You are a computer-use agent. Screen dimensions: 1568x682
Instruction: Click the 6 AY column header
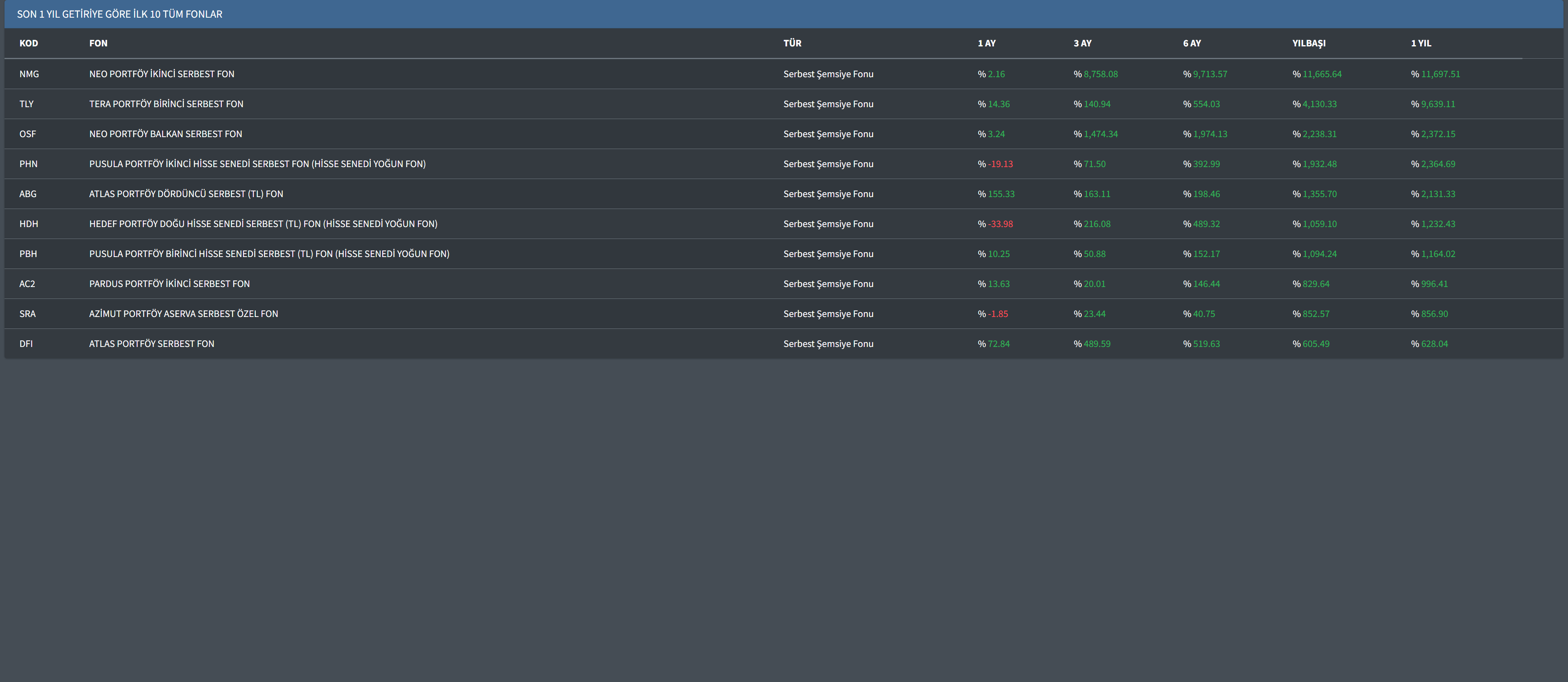(1191, 43)
